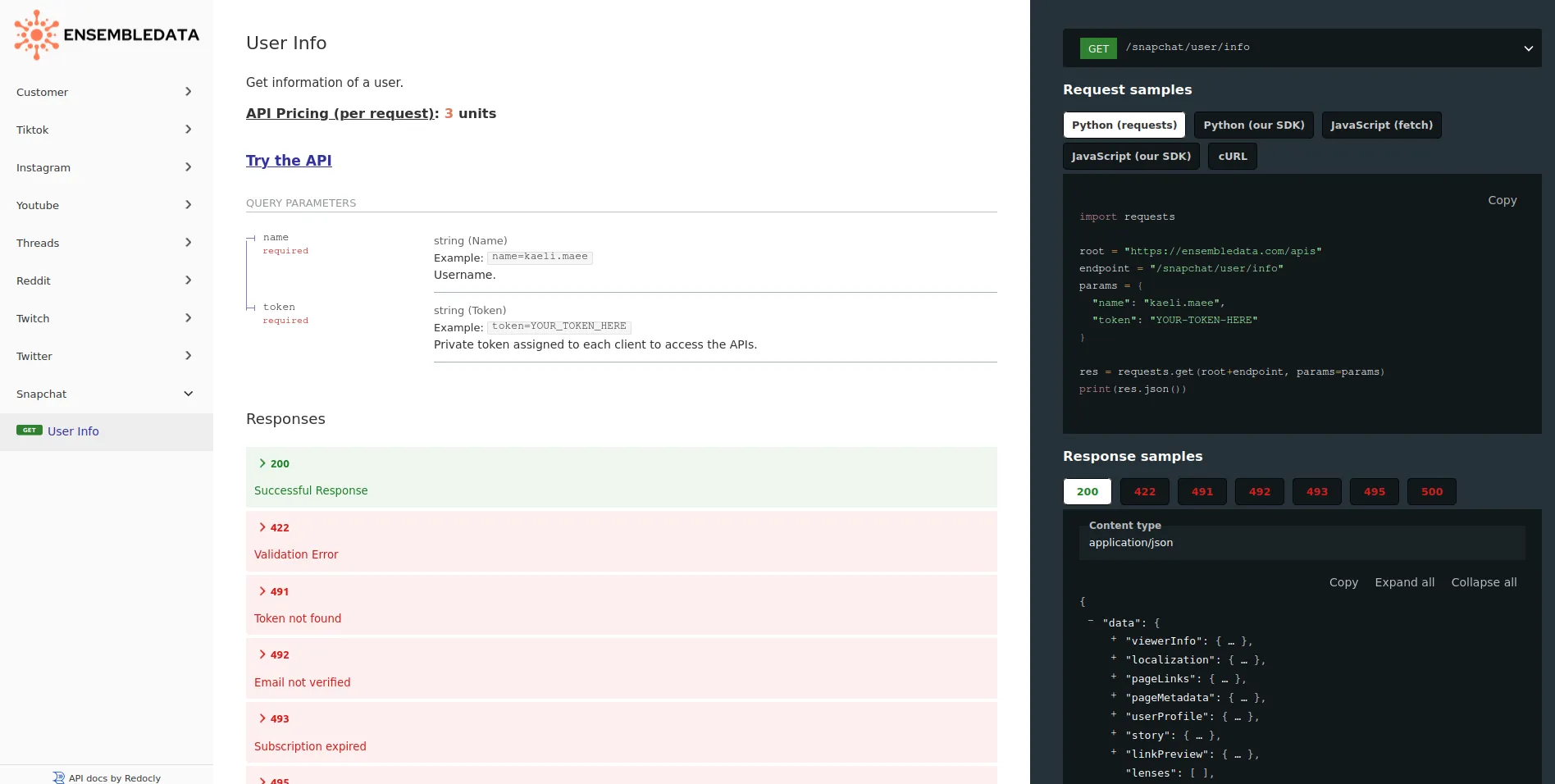Image resolution: width=1555 pixels, height=784 pixels.
Task: Copy the request sample code
Action: click(1503, 200)
